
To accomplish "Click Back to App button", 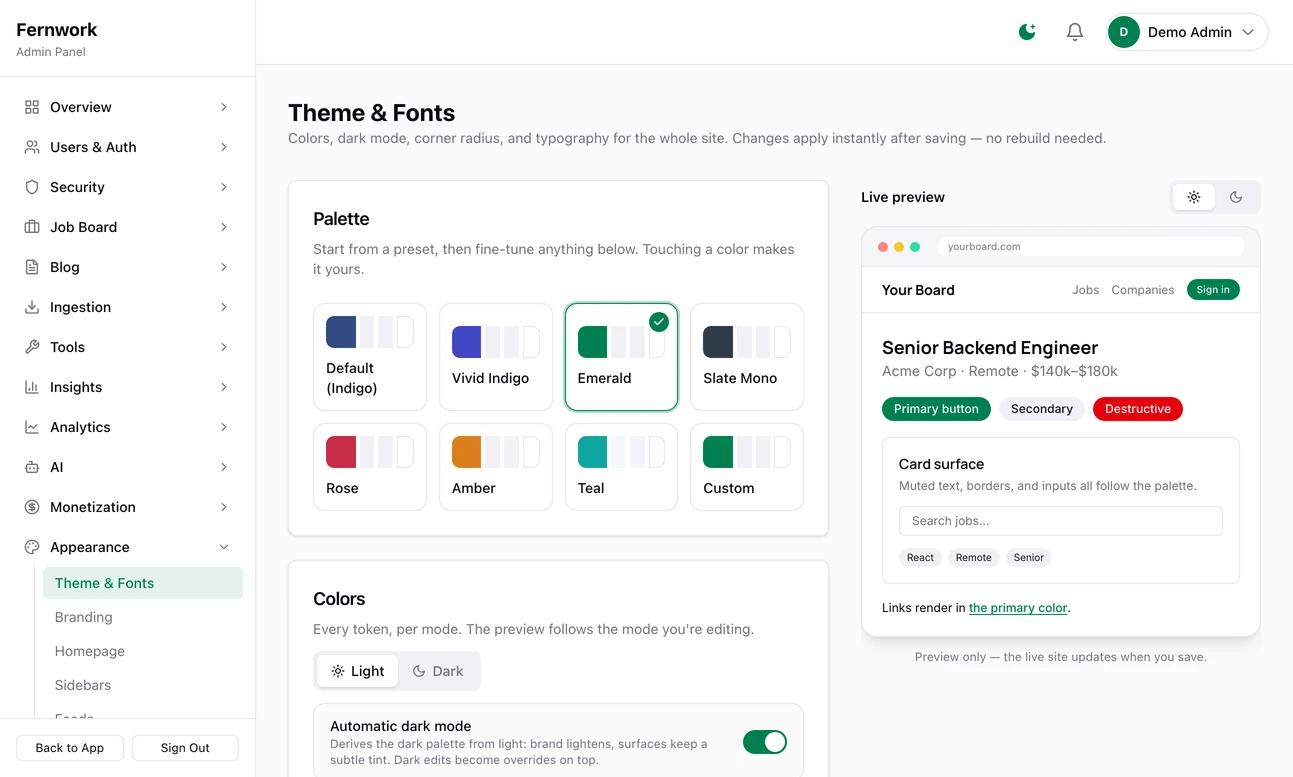I will pos(70,748).
